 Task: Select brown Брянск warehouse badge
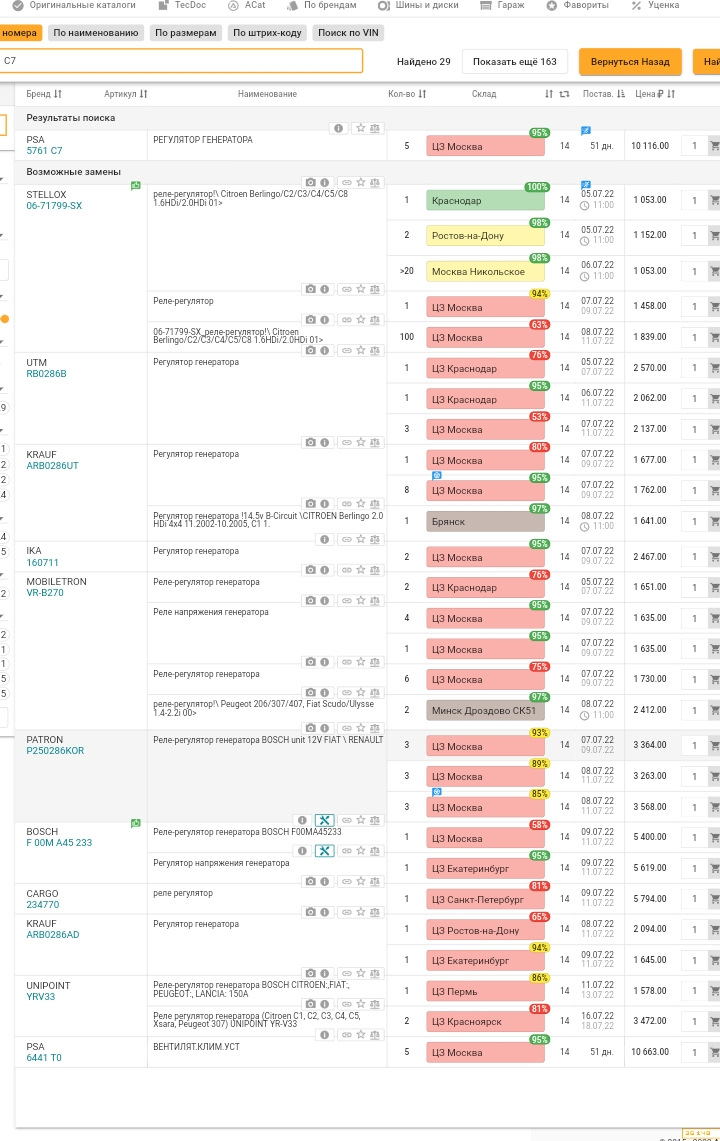tap(485, 522)
